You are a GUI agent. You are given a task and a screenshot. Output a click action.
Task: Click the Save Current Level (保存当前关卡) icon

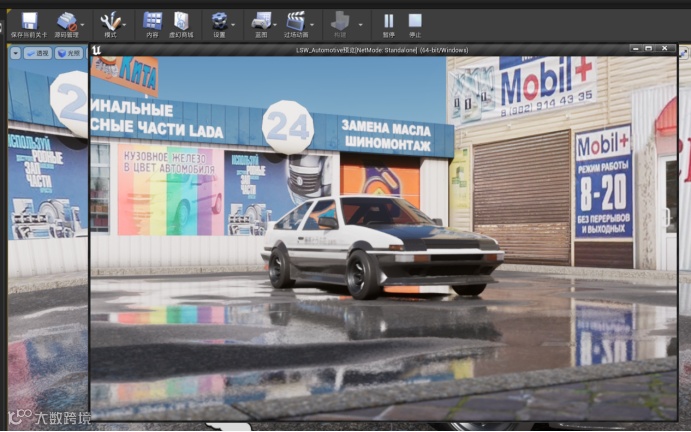[x=30, y=21]
